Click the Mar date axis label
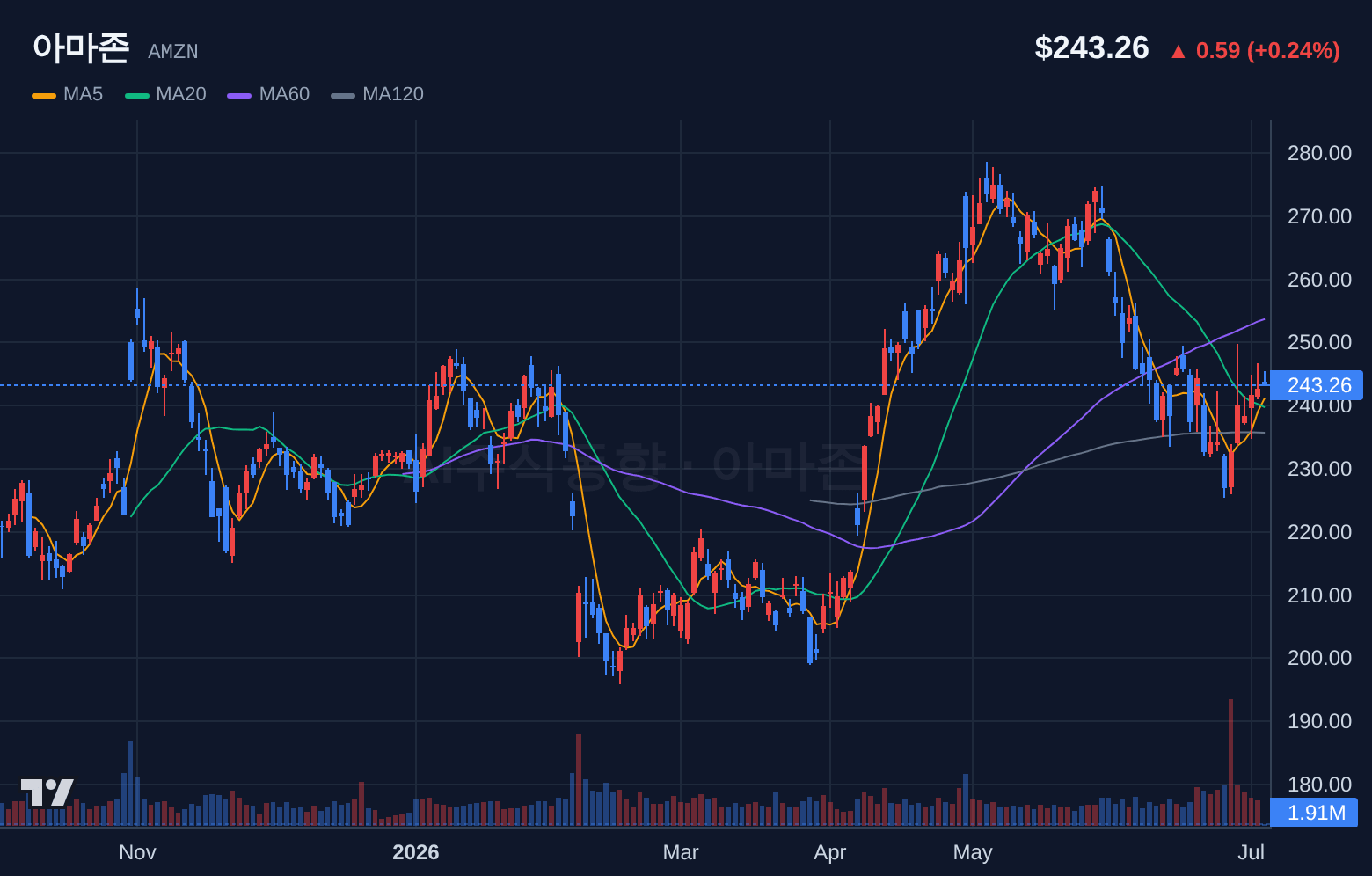 click(681, 852)
